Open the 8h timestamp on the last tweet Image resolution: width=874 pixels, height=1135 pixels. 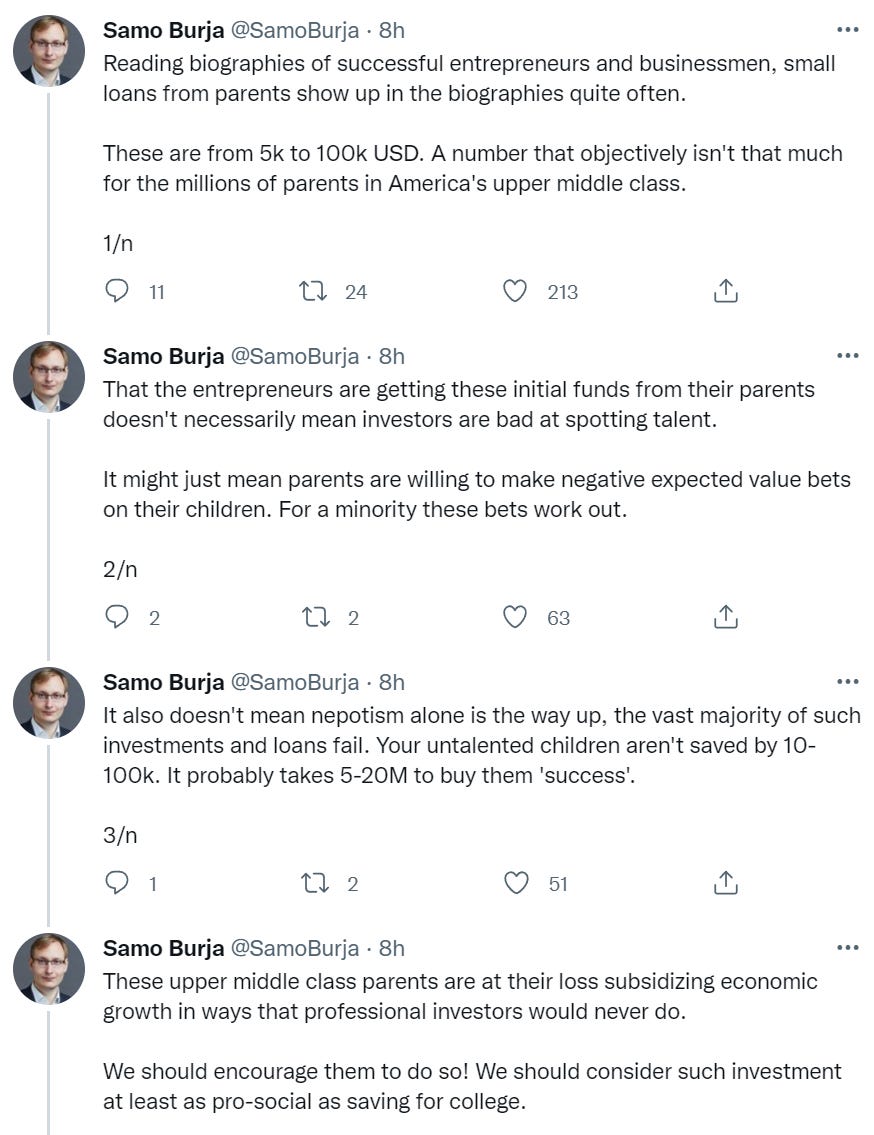pos(392,948)
